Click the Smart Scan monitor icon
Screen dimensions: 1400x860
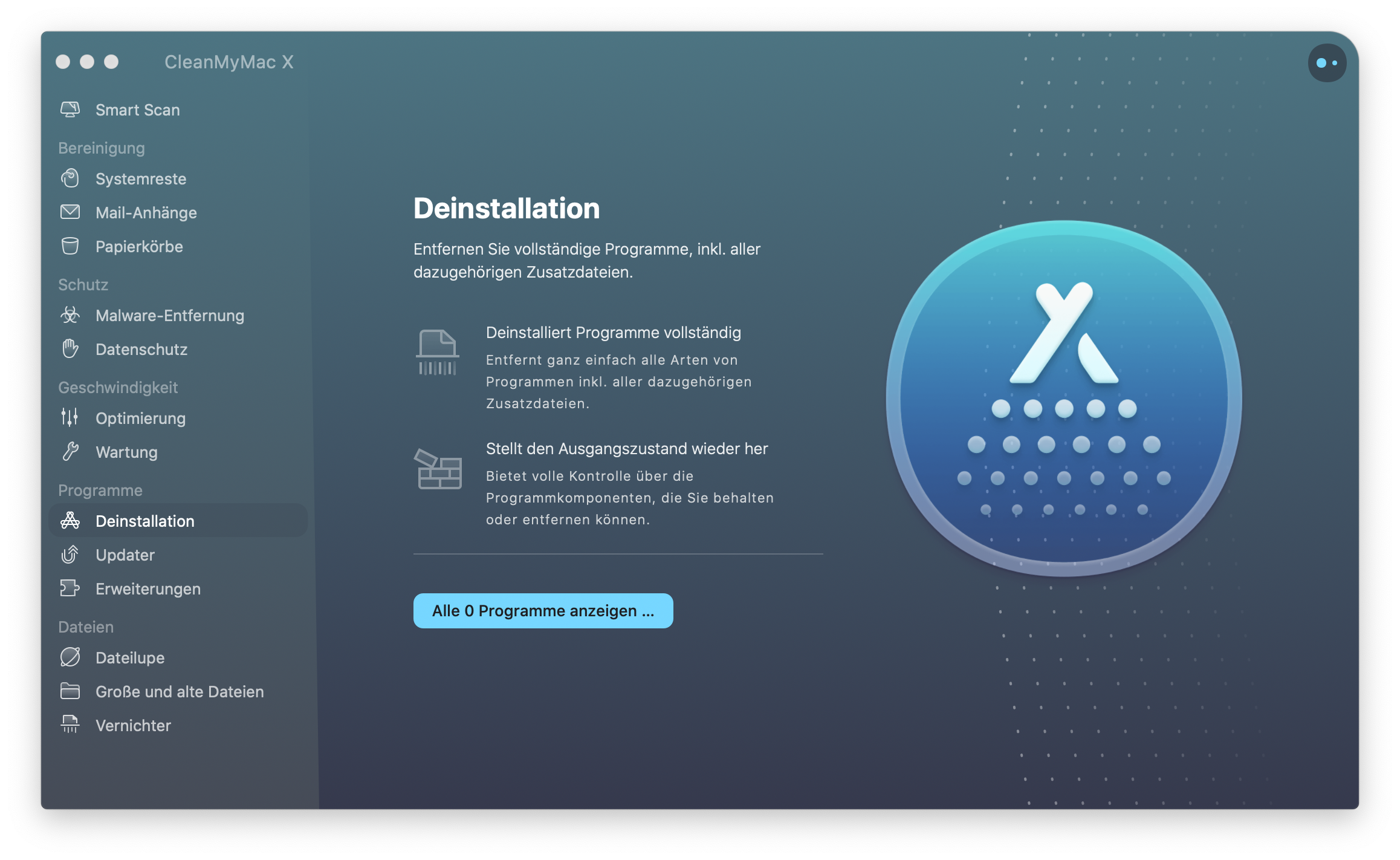click(70, 109)
